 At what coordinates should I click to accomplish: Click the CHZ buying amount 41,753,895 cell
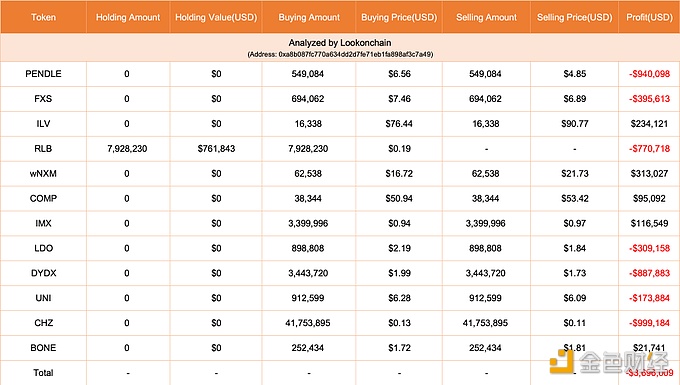coord(308,323)
